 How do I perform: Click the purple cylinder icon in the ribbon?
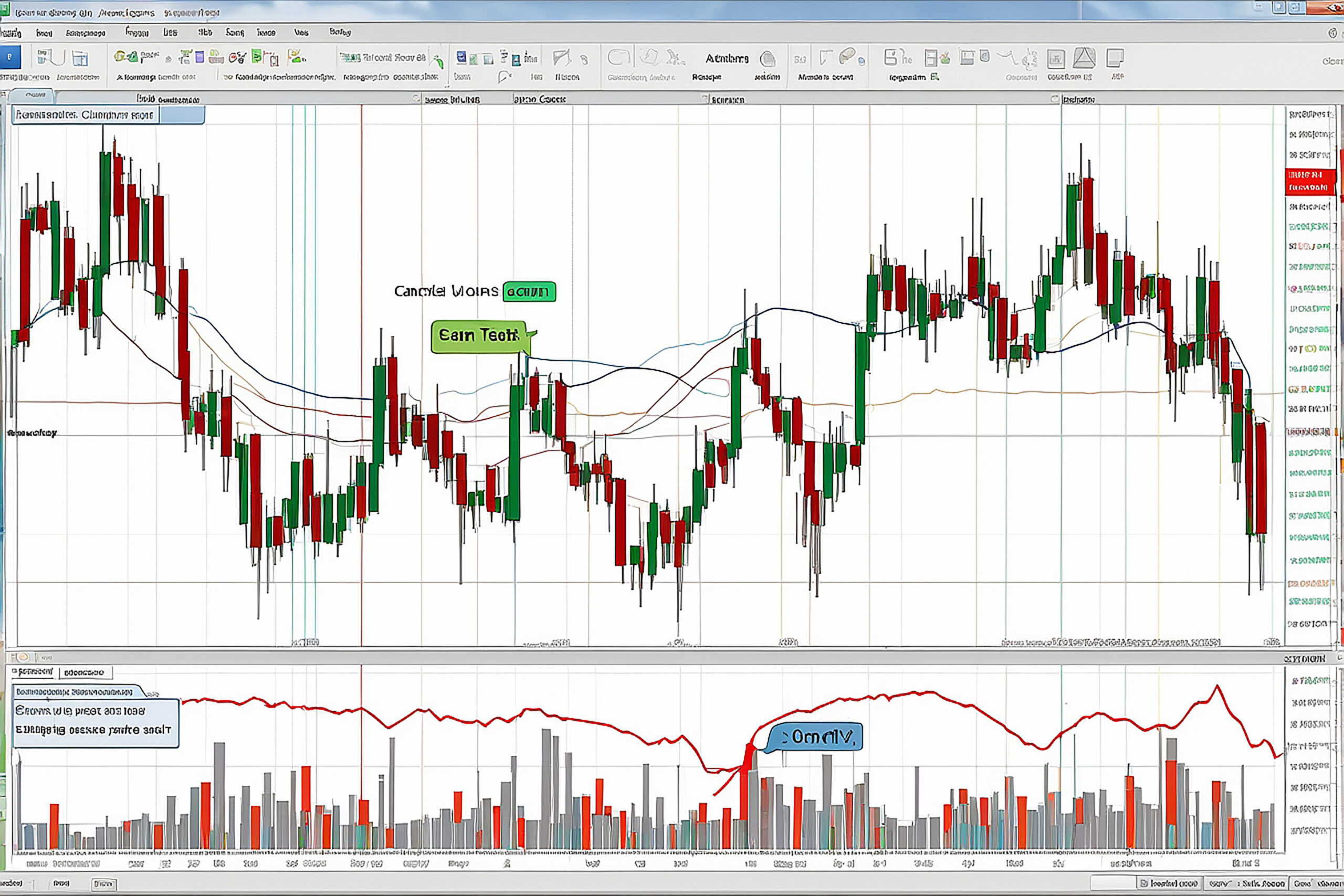point(199,57)
